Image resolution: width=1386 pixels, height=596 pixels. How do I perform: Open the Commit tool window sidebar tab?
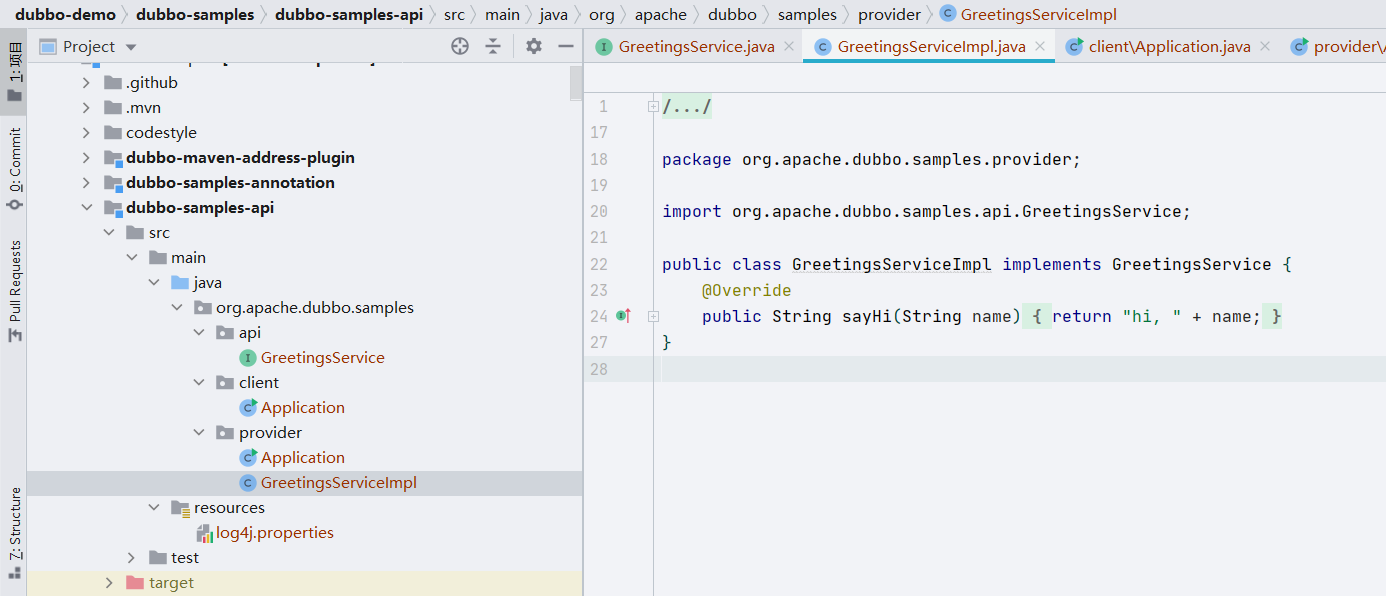(x=14, y=168)
